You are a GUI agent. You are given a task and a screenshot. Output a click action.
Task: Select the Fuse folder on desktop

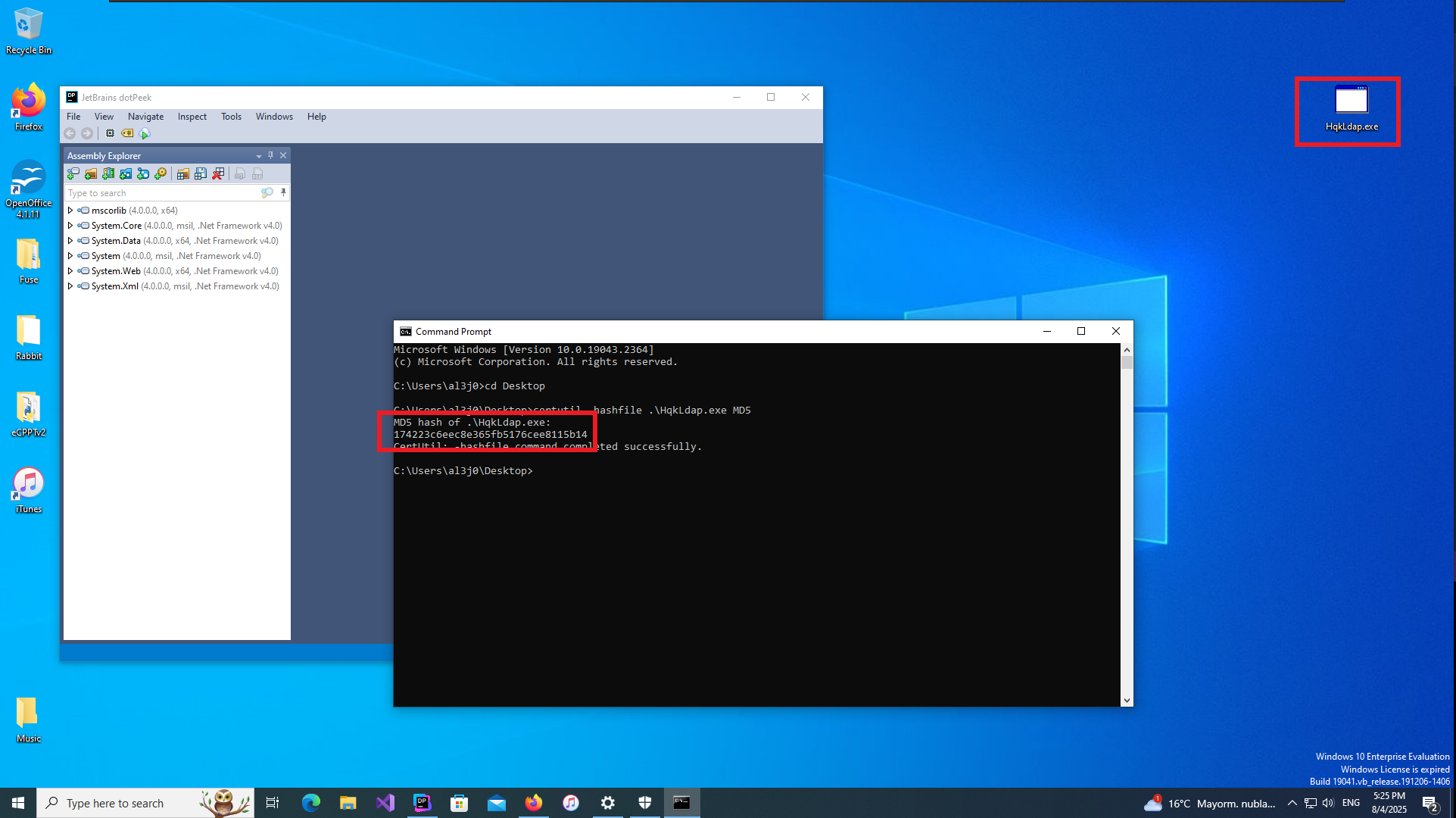point(29,261)
